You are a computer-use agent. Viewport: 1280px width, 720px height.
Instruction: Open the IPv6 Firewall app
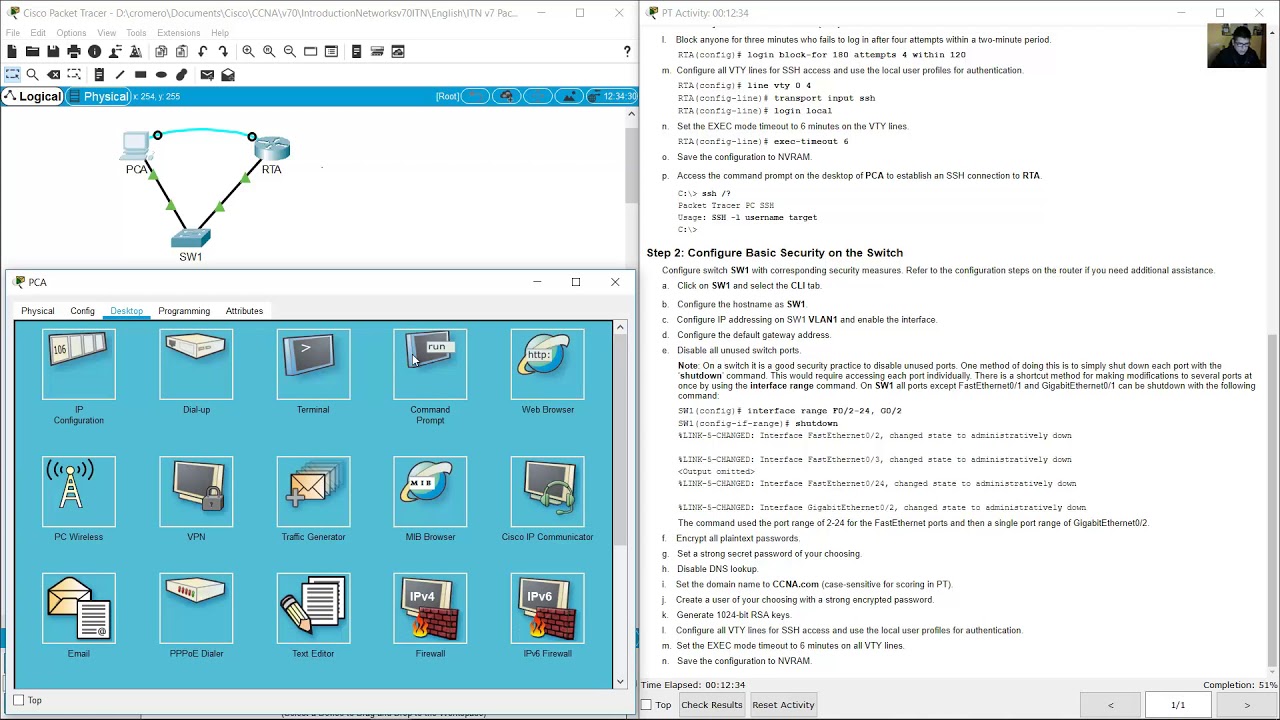(547, 609)
